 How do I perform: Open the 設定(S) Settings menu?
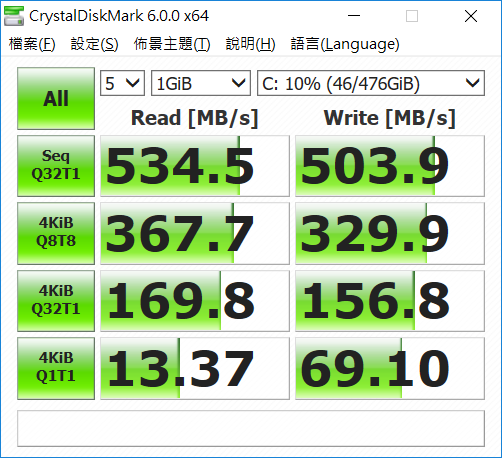coord(94,44)
